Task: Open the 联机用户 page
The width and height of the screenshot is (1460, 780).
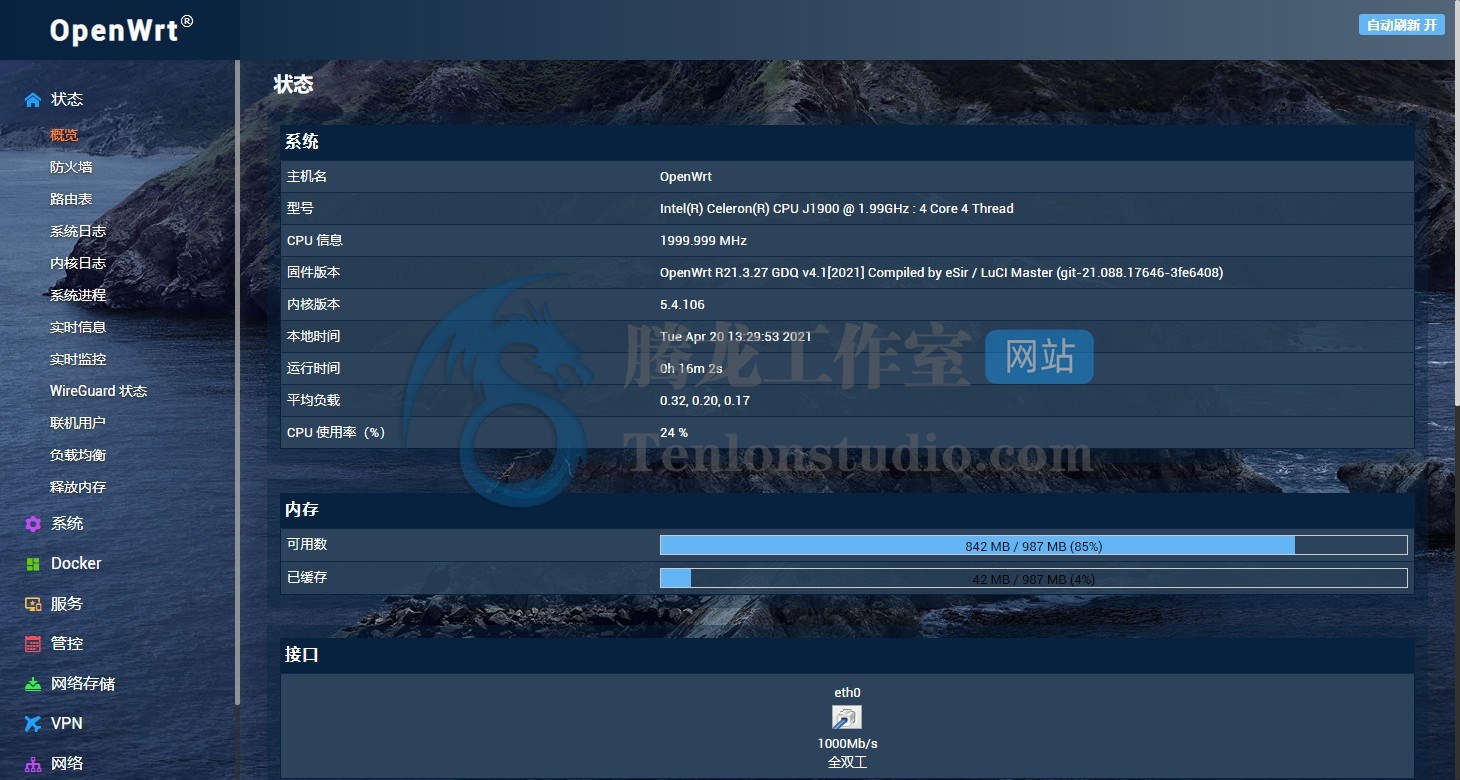Action: tap(78, 423)
